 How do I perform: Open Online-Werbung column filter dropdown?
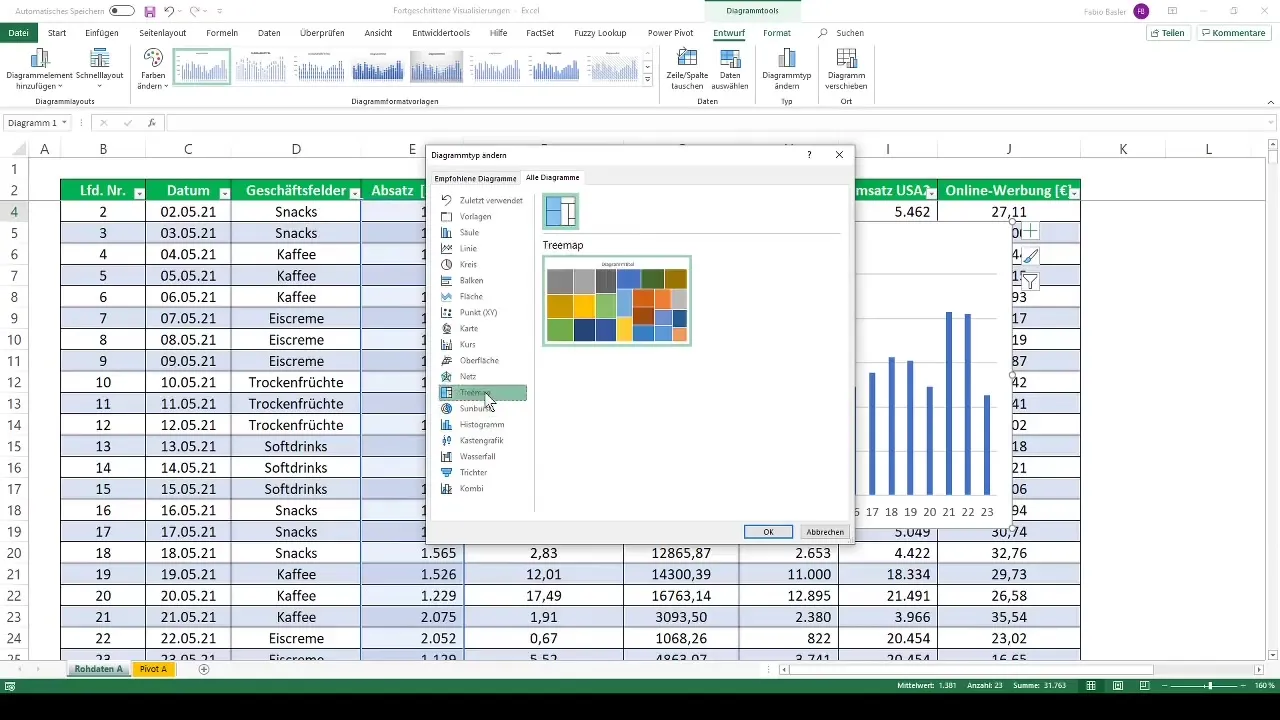pyautogui.click(x=1073, y=192)
